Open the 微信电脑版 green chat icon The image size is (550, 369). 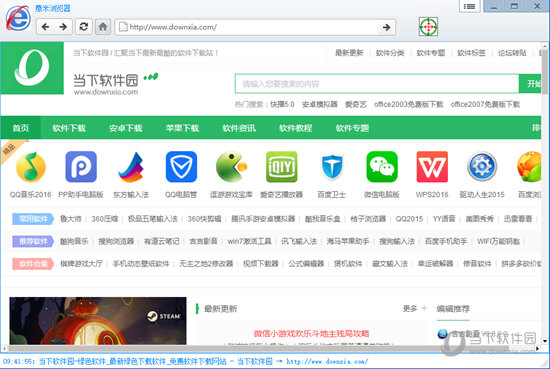pyautogui.click(x=382, y=167)
